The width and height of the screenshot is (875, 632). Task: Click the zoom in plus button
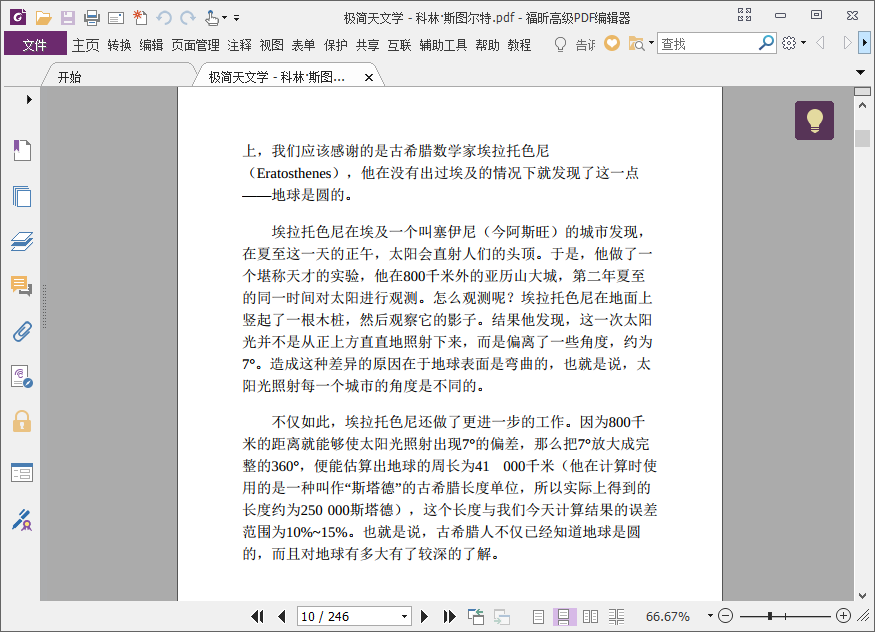843,616
